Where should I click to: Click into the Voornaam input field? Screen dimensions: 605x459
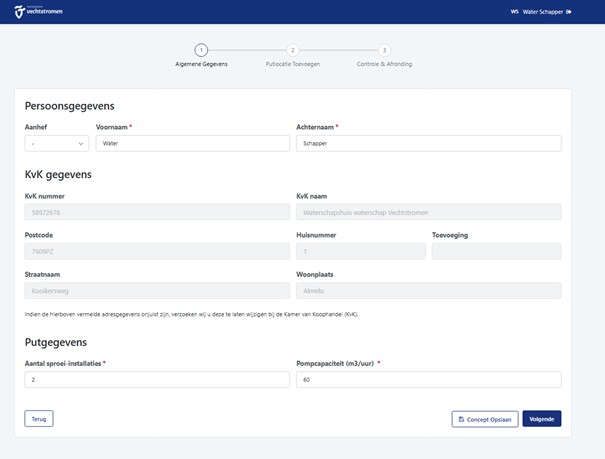click(192, 143)
